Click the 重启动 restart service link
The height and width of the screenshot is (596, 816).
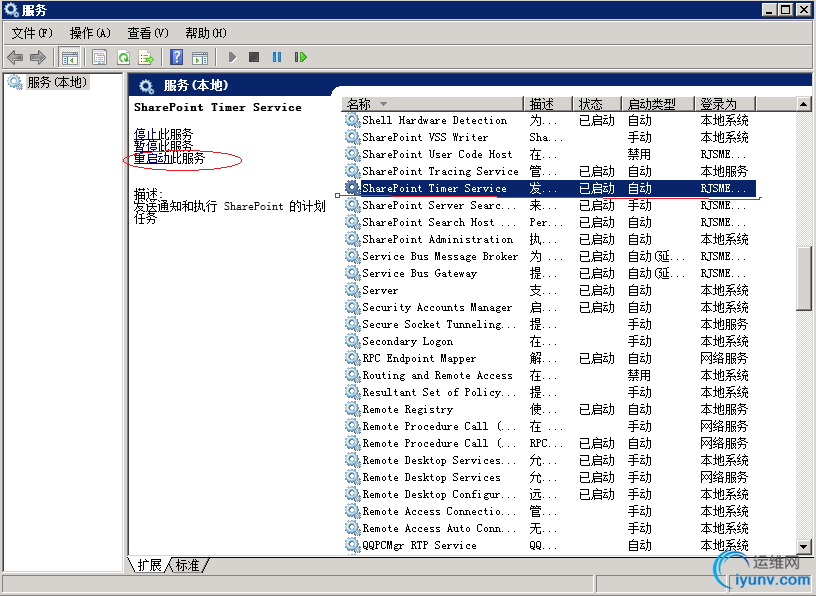click(x=152, y=158)
